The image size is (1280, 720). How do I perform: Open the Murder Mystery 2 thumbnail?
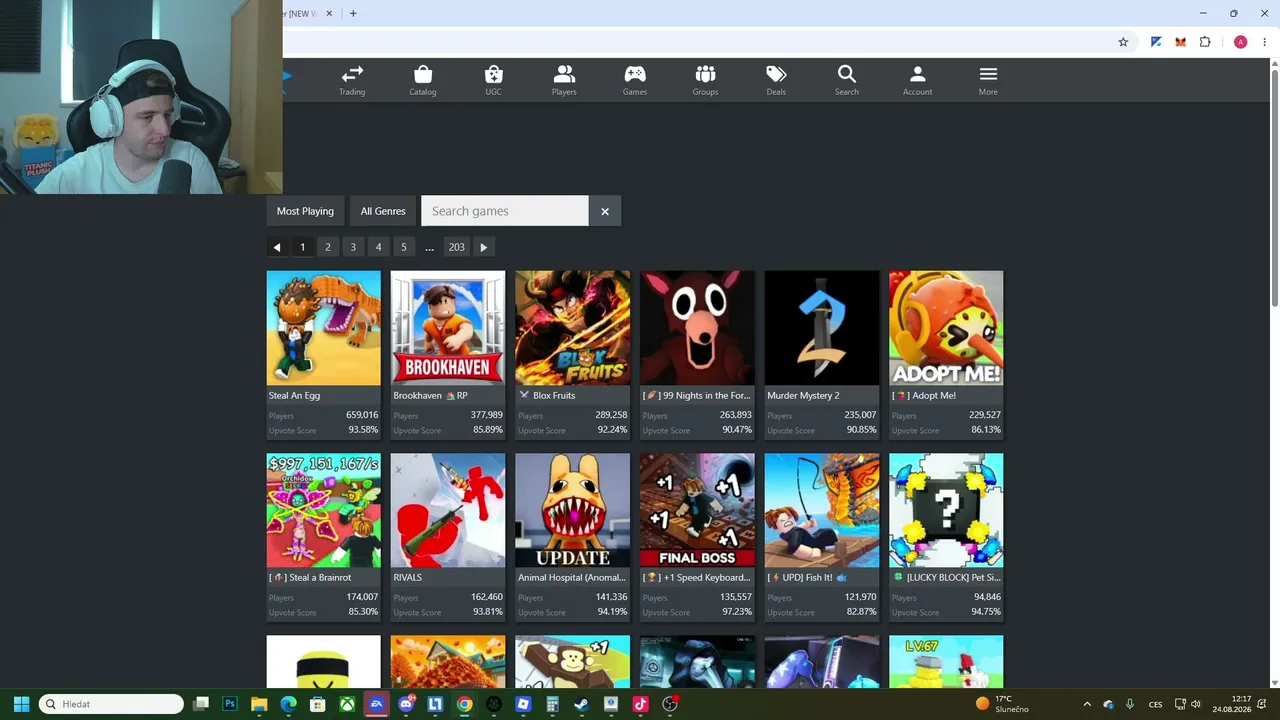click(822, 328)
